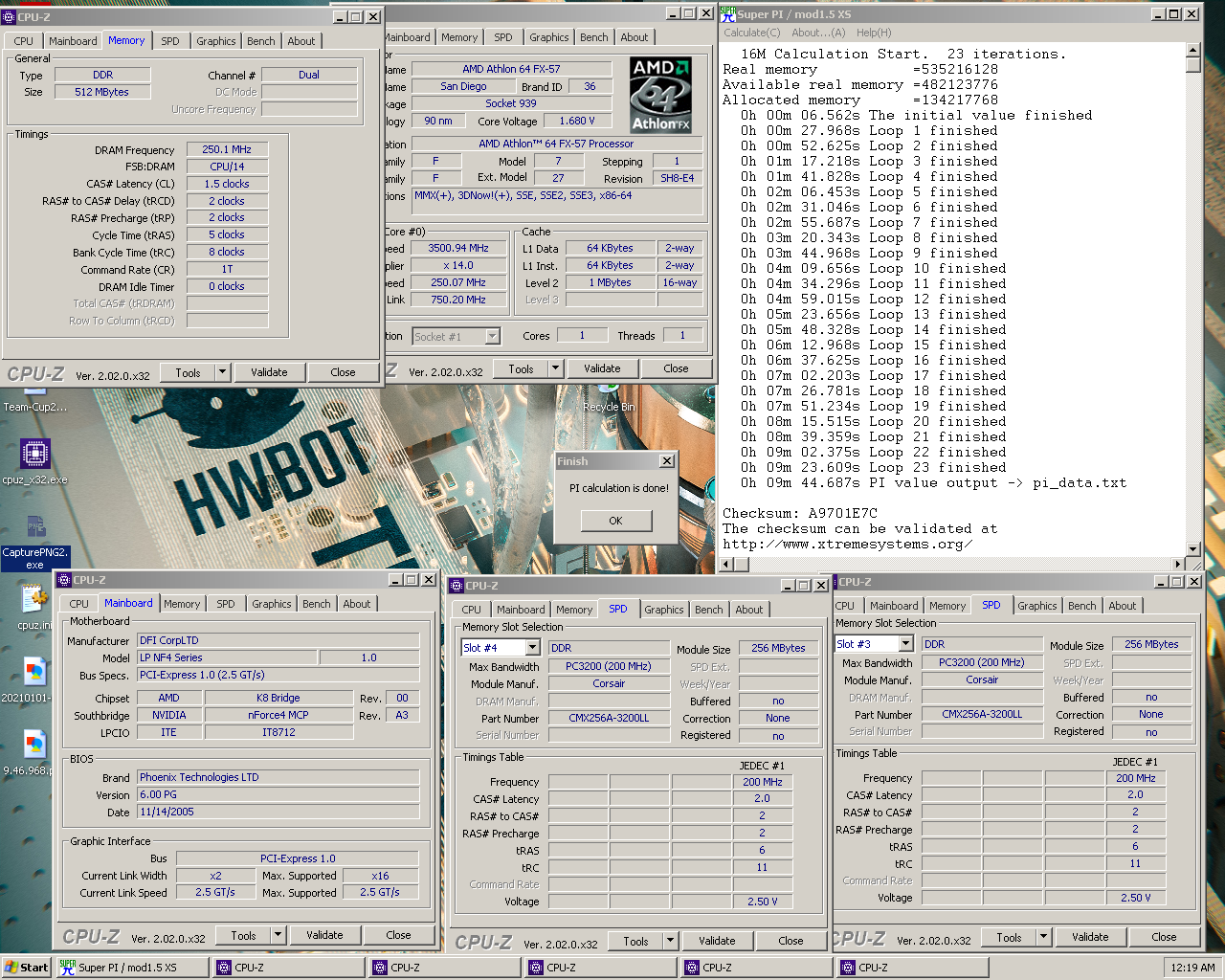Screen dimensions: 1225x980
Task: Click 'Loop 23 finished' line in Super PI
Action: [x=874, y=467]
